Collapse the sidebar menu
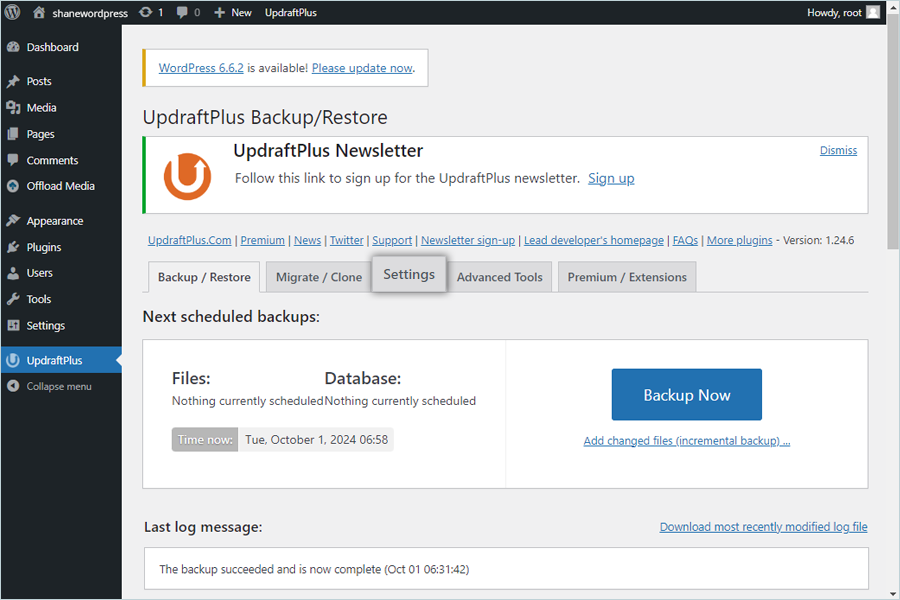Viewport: 900px width, 600px height. pyautogui.click(x=61, y=386)
